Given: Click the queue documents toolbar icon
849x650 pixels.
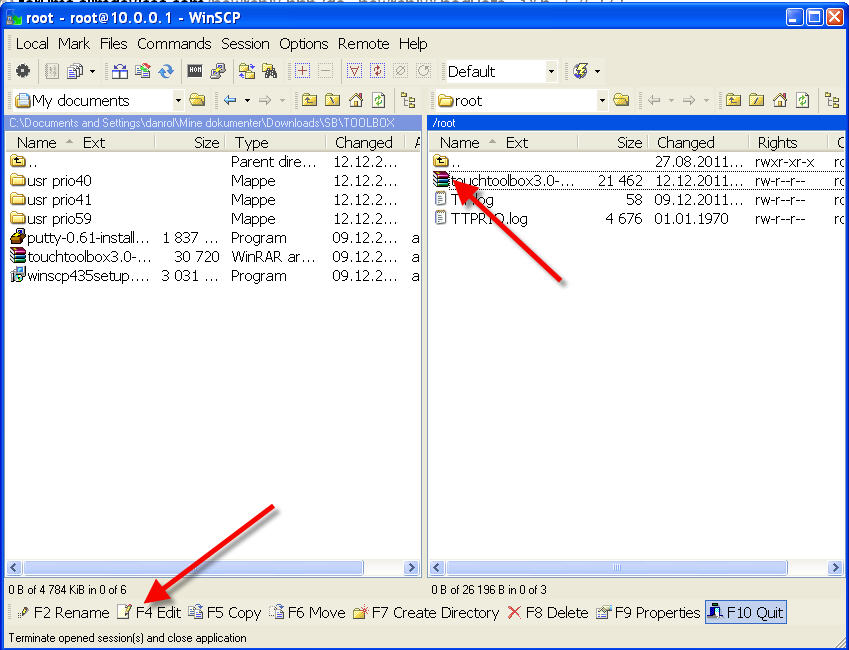Looking at the screenshot, I should (75, 71).
